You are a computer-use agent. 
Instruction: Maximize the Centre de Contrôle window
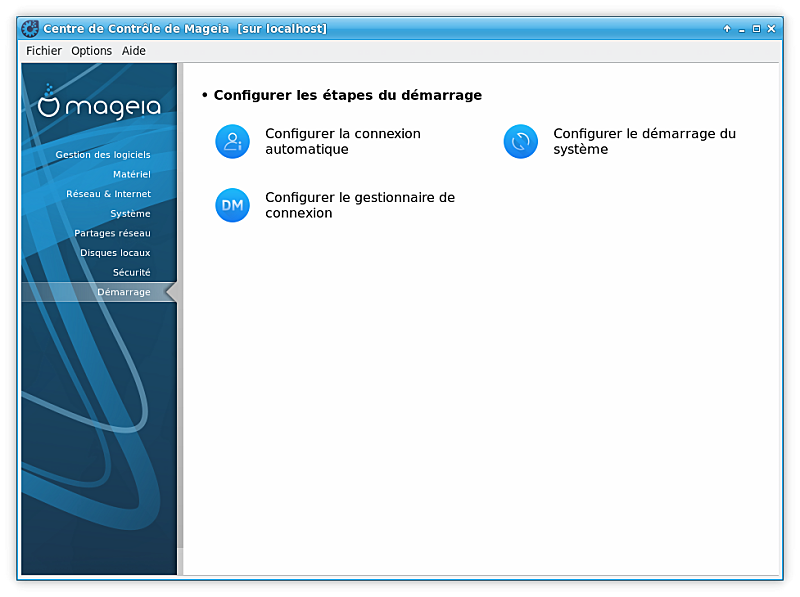tap(756, 29)
